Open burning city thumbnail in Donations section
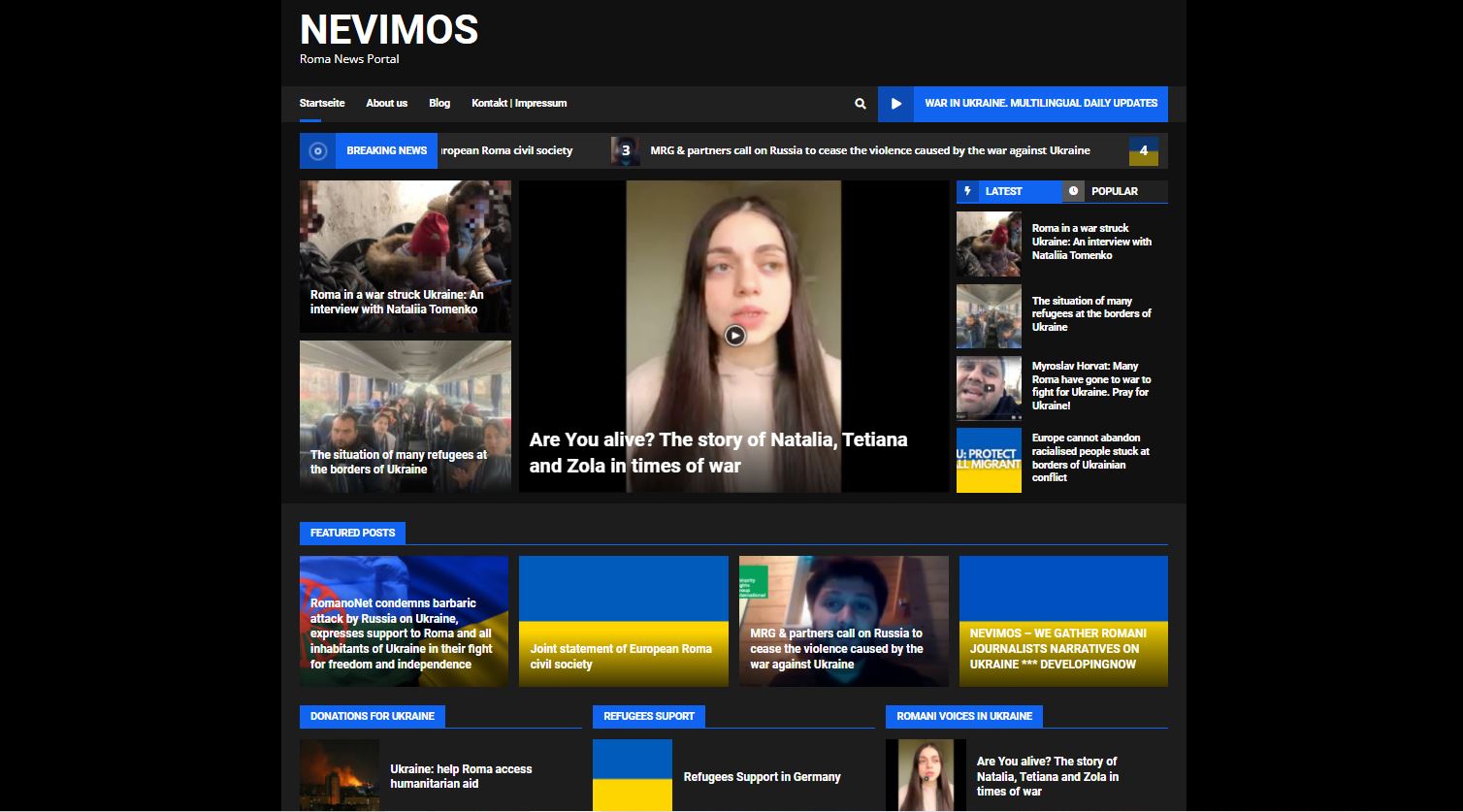1463x812 pixels. (x=340, y=775)
